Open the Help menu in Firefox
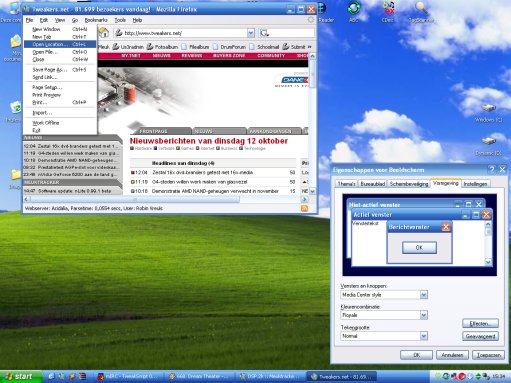Screen dimensions: 511x383 (137, 20)
